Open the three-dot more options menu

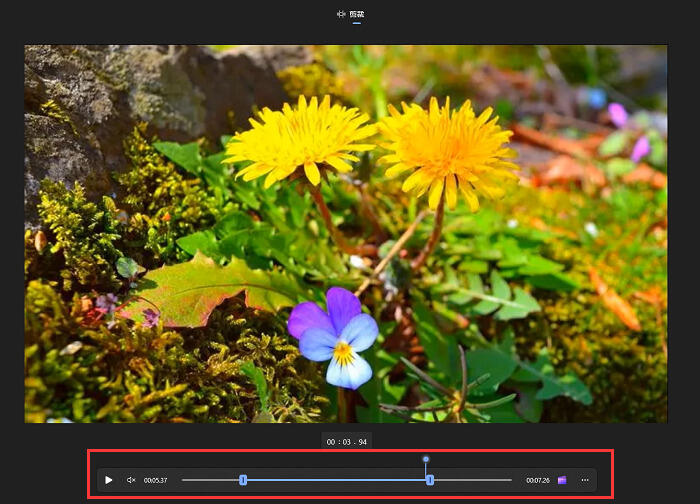585,480
